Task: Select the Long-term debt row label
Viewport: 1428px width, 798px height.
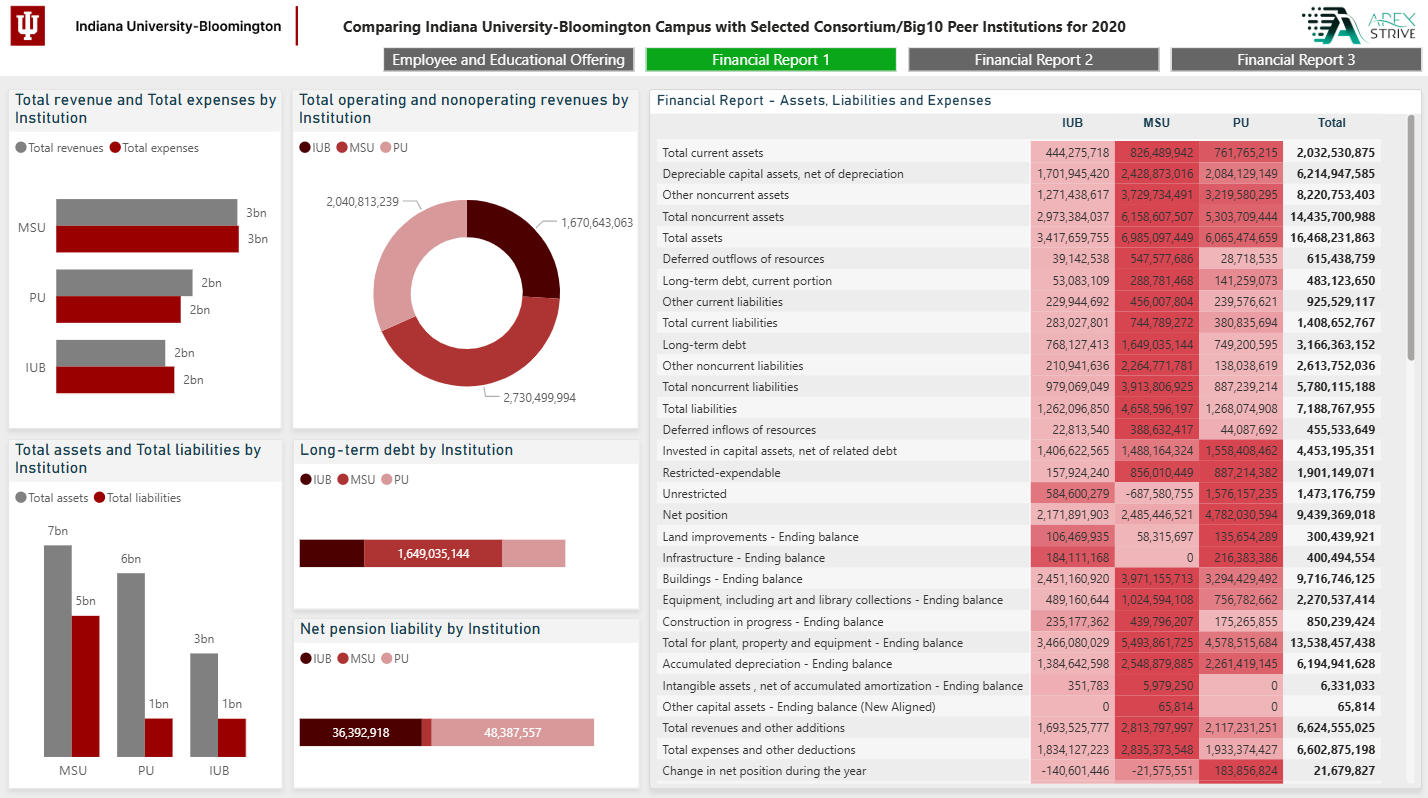Action: point(704,344)
